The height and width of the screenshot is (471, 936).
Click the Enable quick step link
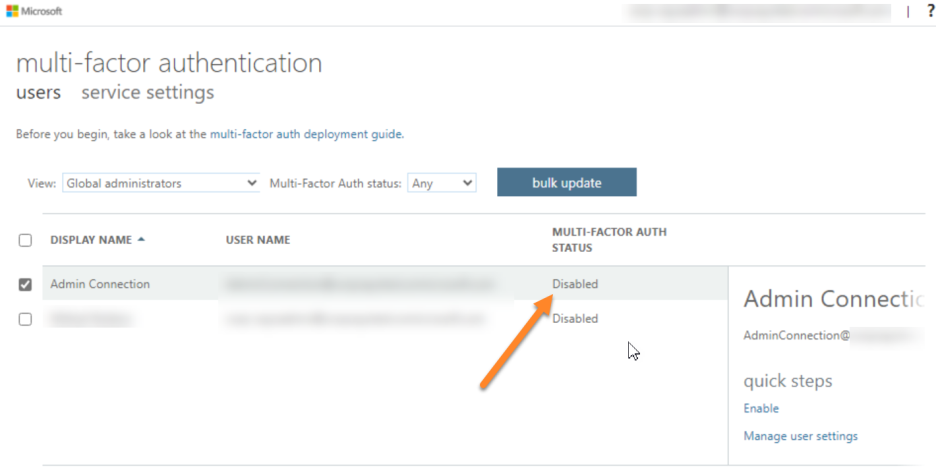point(760,408)
